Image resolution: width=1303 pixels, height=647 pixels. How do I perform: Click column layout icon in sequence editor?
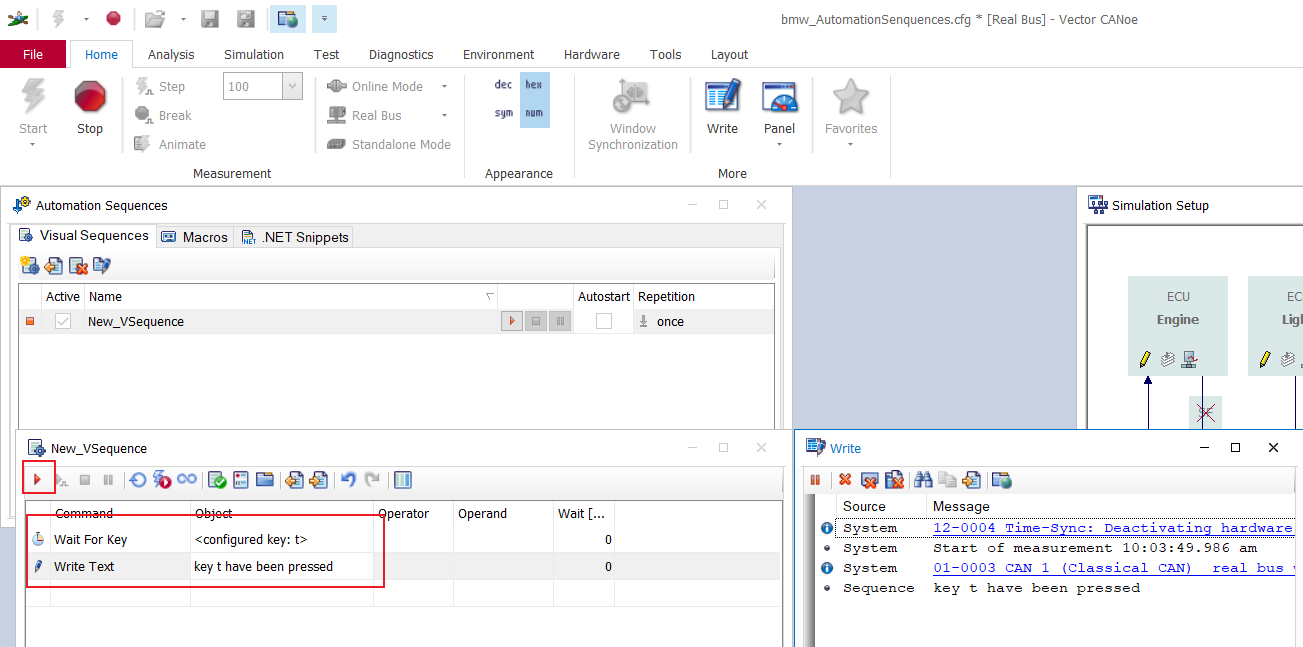[402, 480]
